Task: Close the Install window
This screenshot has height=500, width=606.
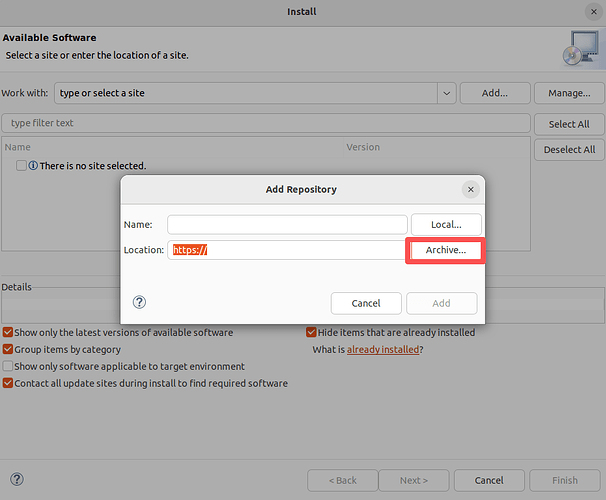Action: coord(594,12)
